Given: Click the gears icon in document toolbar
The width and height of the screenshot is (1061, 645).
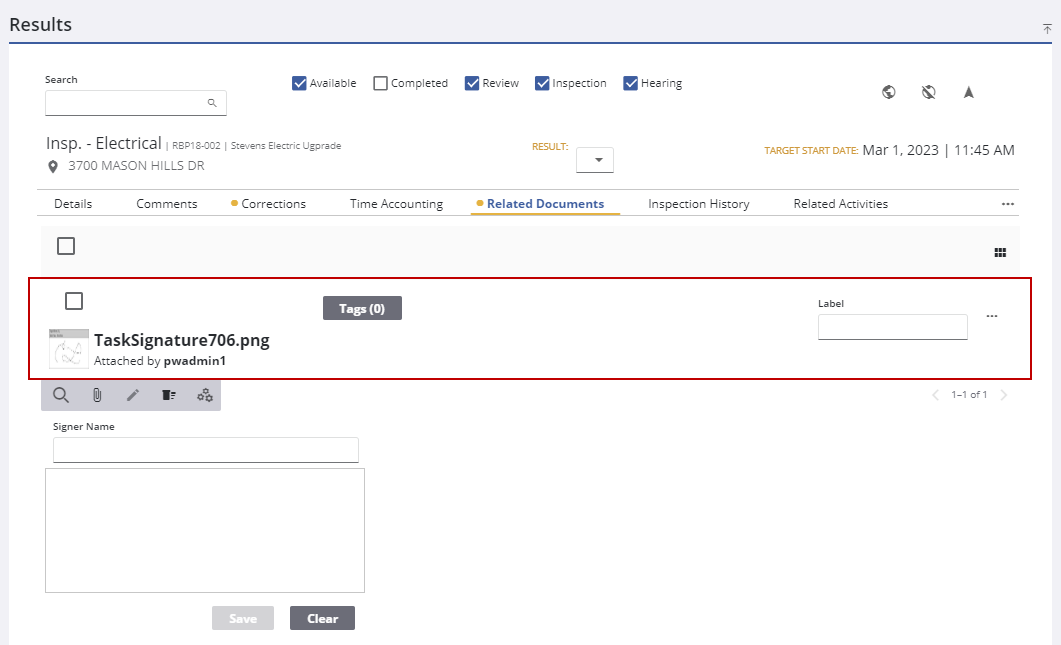Looking at the screenshot, I should coord(205,395).
